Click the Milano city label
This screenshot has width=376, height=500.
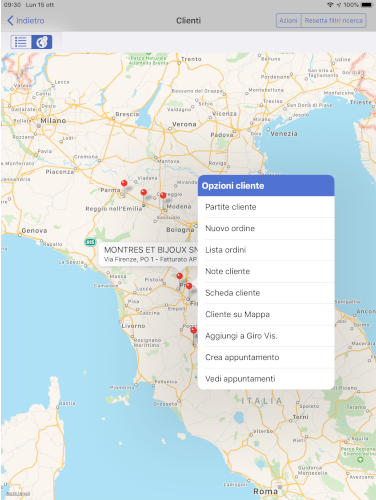click(53, 120)
